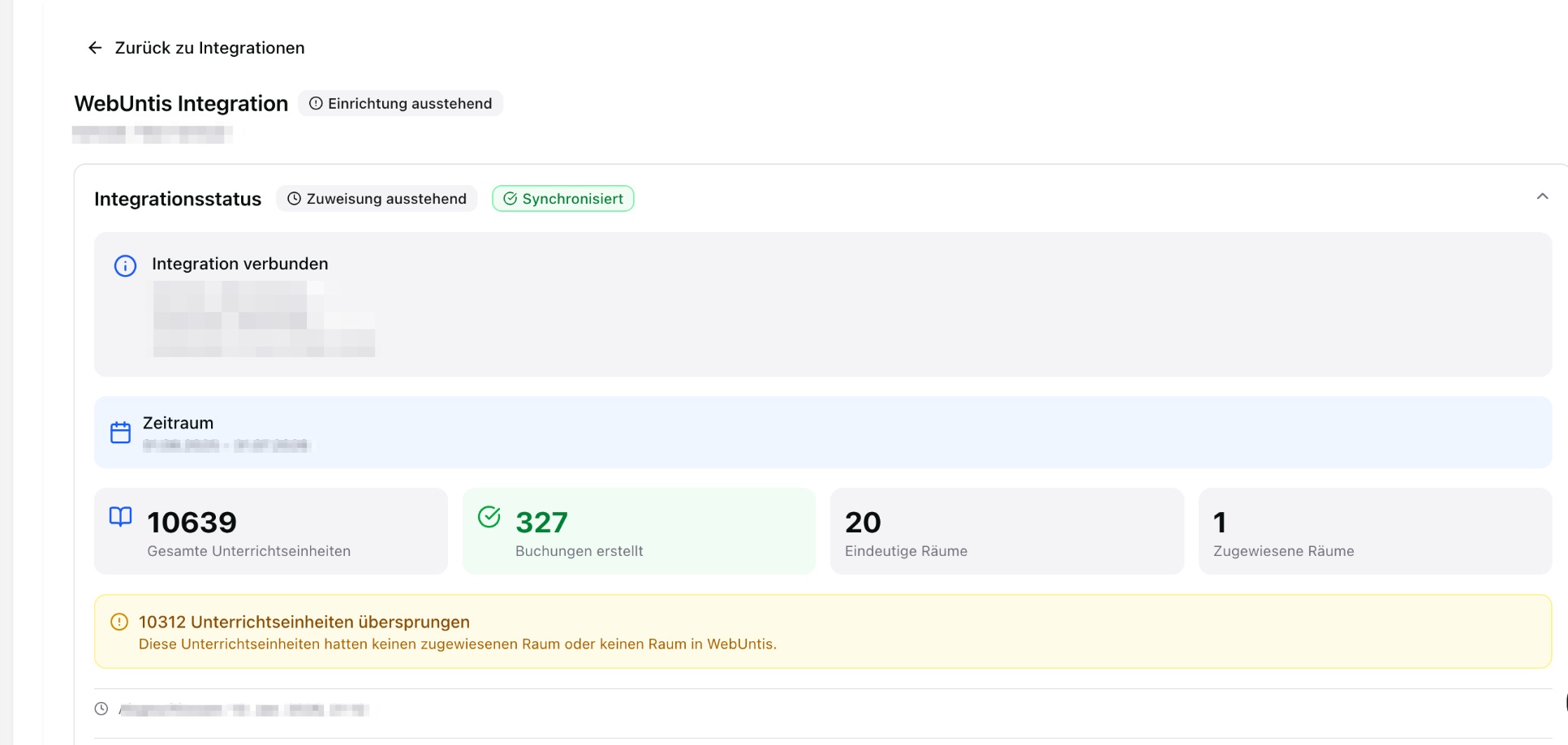Select the Buchungen erstellt card

(x=639, y=532)
